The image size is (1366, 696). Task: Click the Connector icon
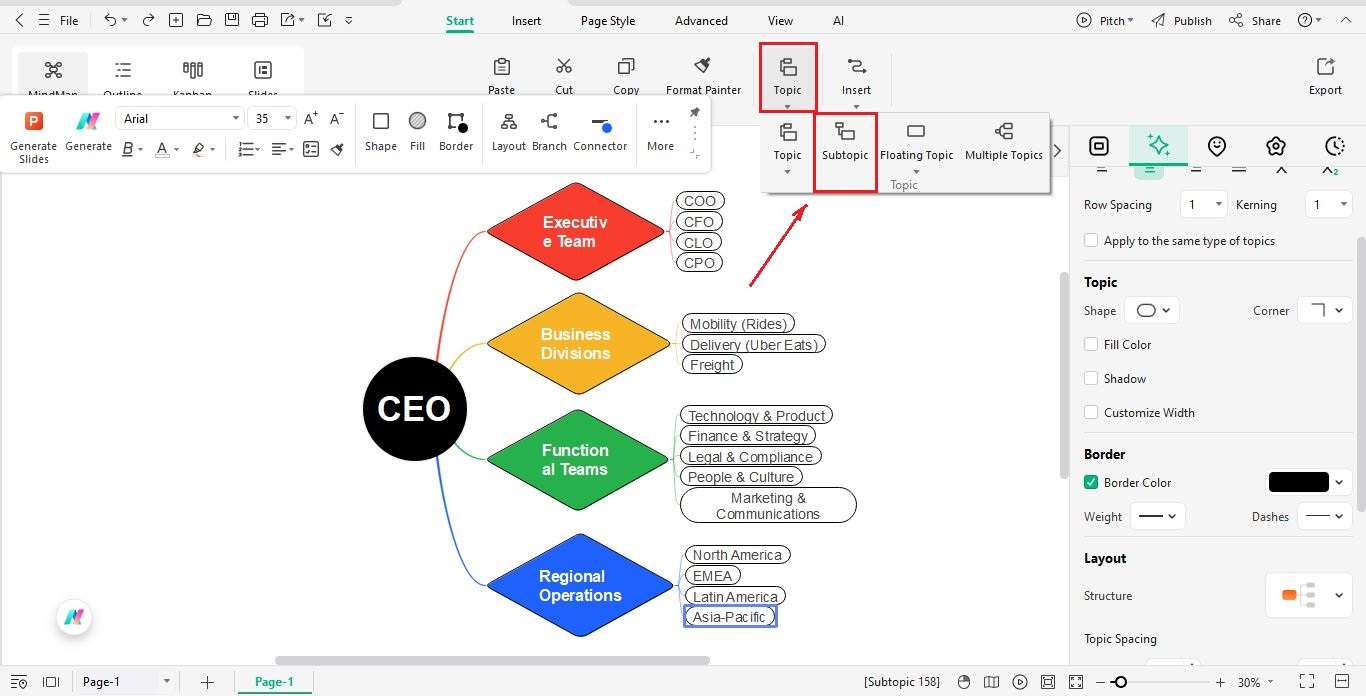600,125
